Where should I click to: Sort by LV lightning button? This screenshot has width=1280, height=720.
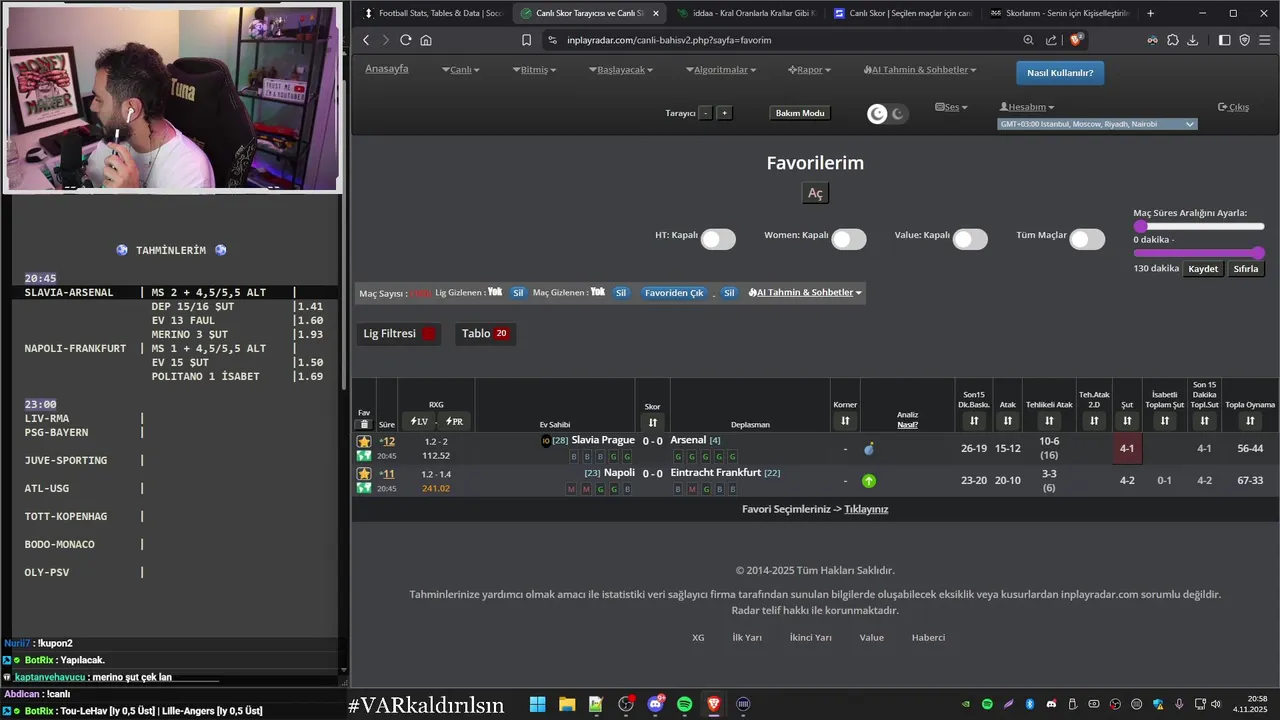(x=418, y=421)
